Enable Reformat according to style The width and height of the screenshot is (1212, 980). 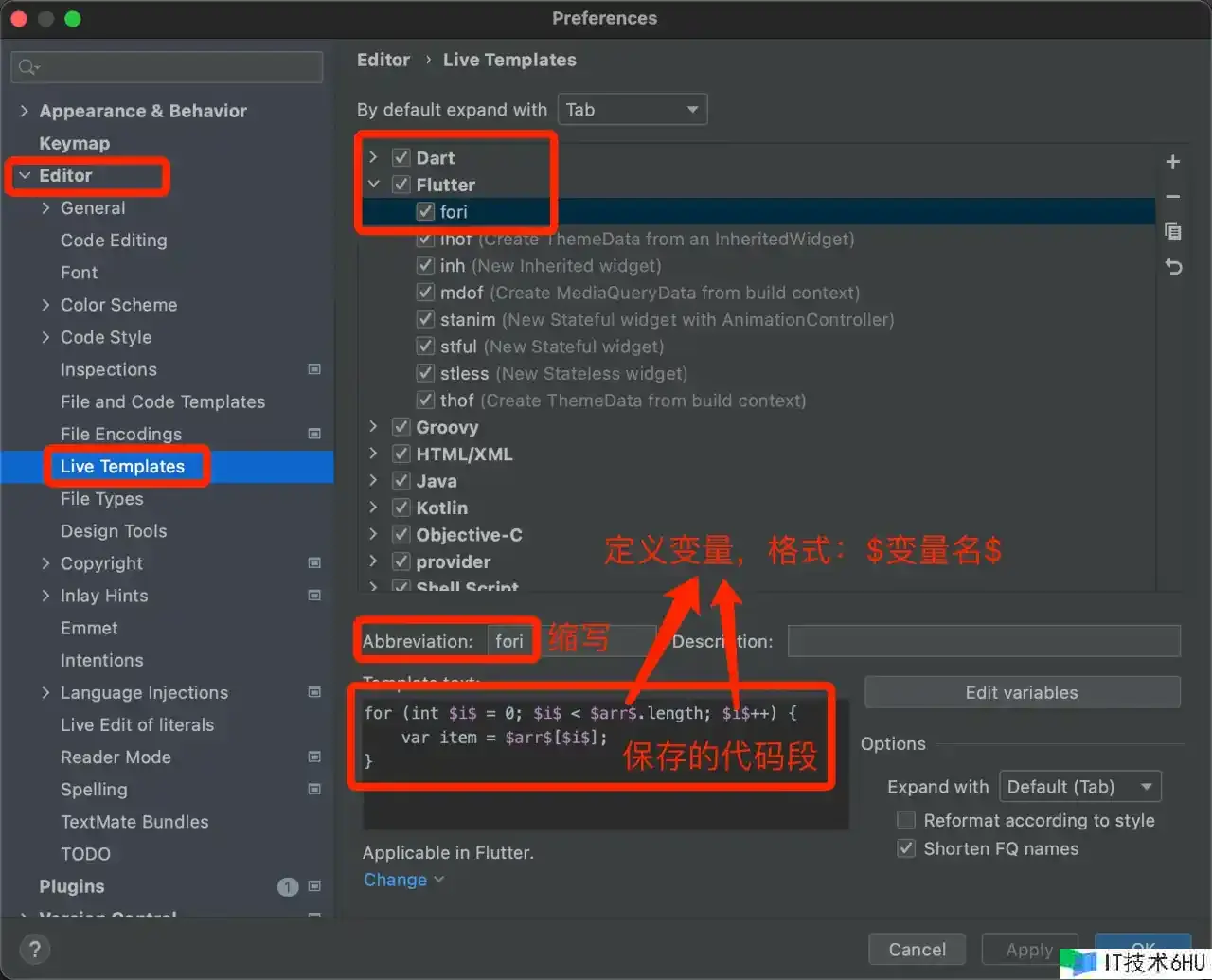pos(906,820)
